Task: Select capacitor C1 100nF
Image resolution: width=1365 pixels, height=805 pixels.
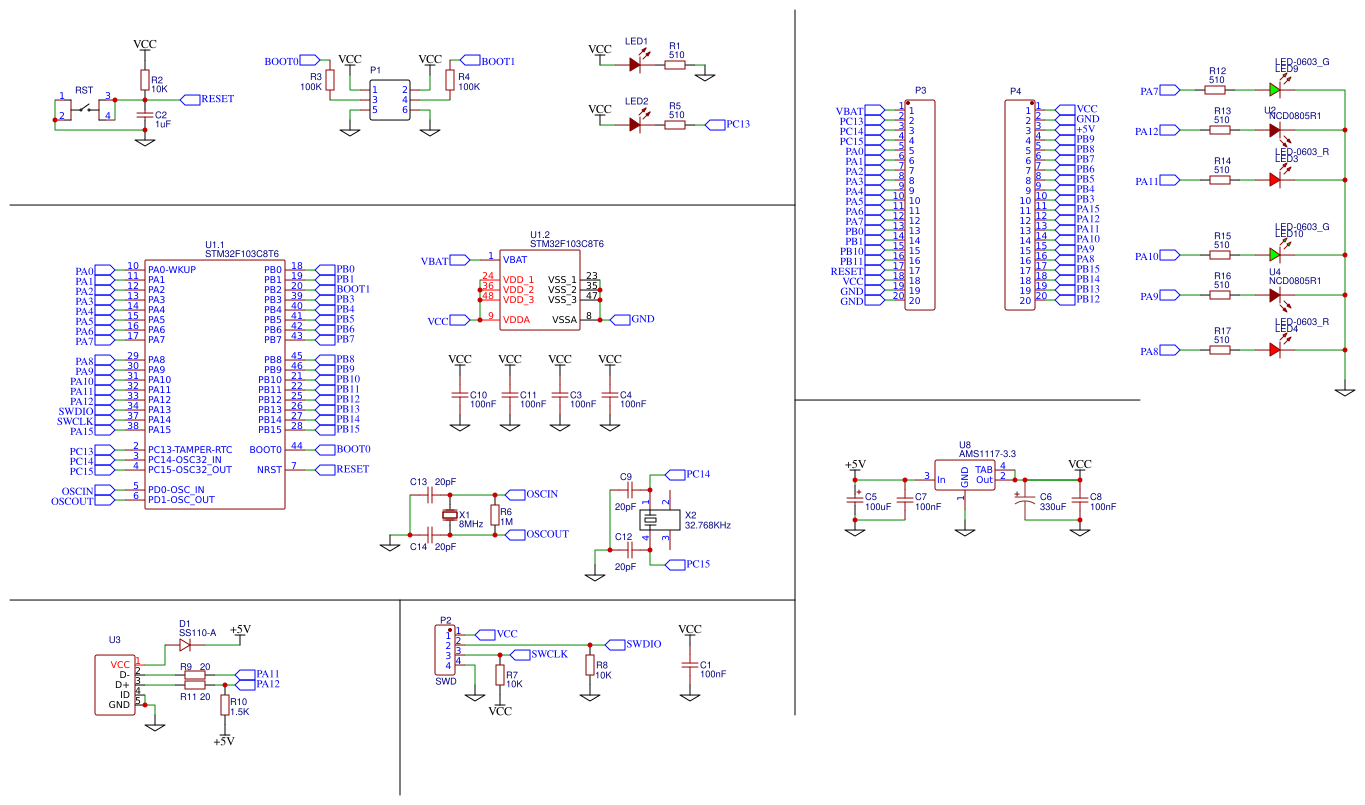Action: pyautogui.click(x=690, y=666)
